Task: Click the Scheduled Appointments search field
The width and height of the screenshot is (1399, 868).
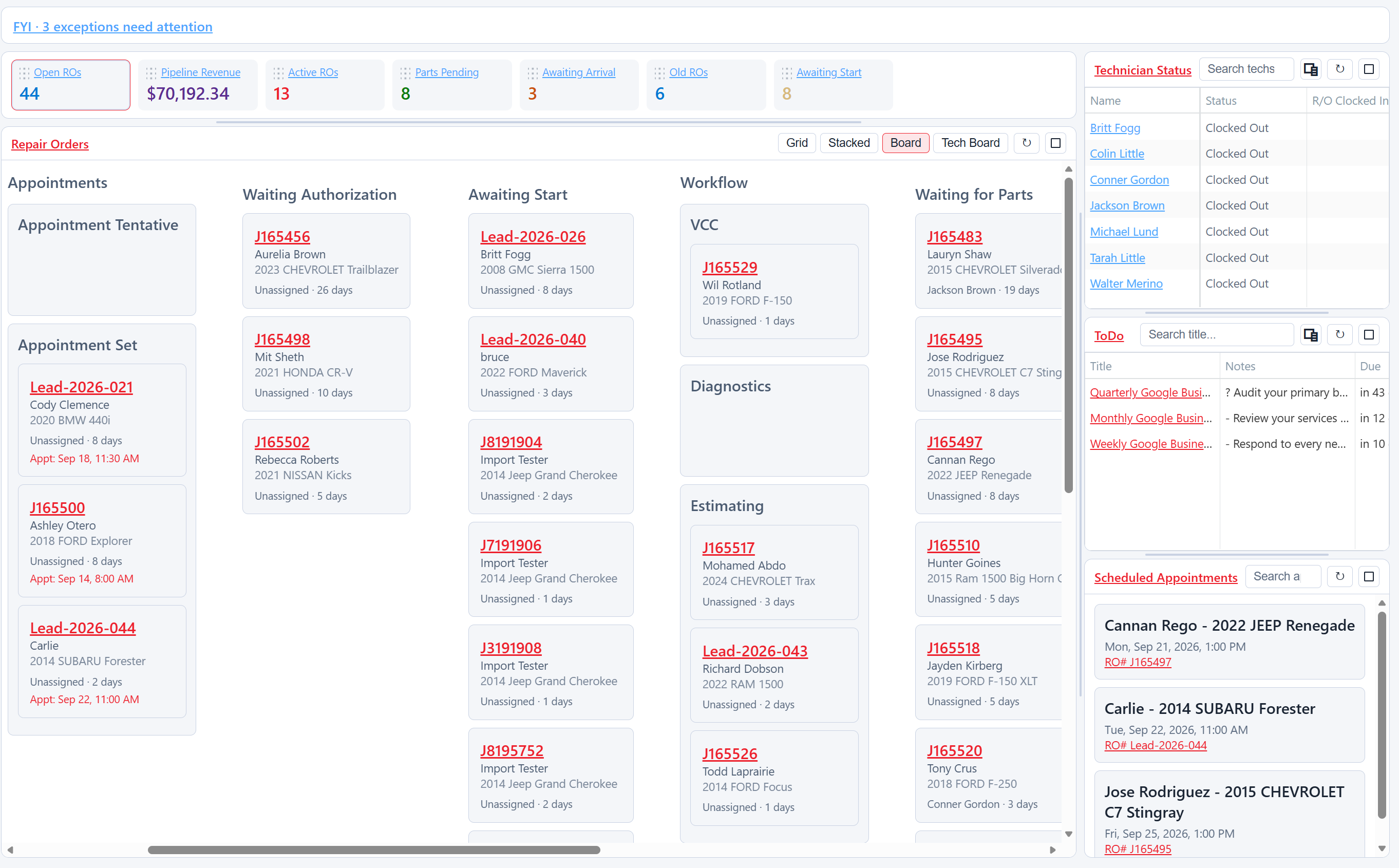Action: (1283, 576)
